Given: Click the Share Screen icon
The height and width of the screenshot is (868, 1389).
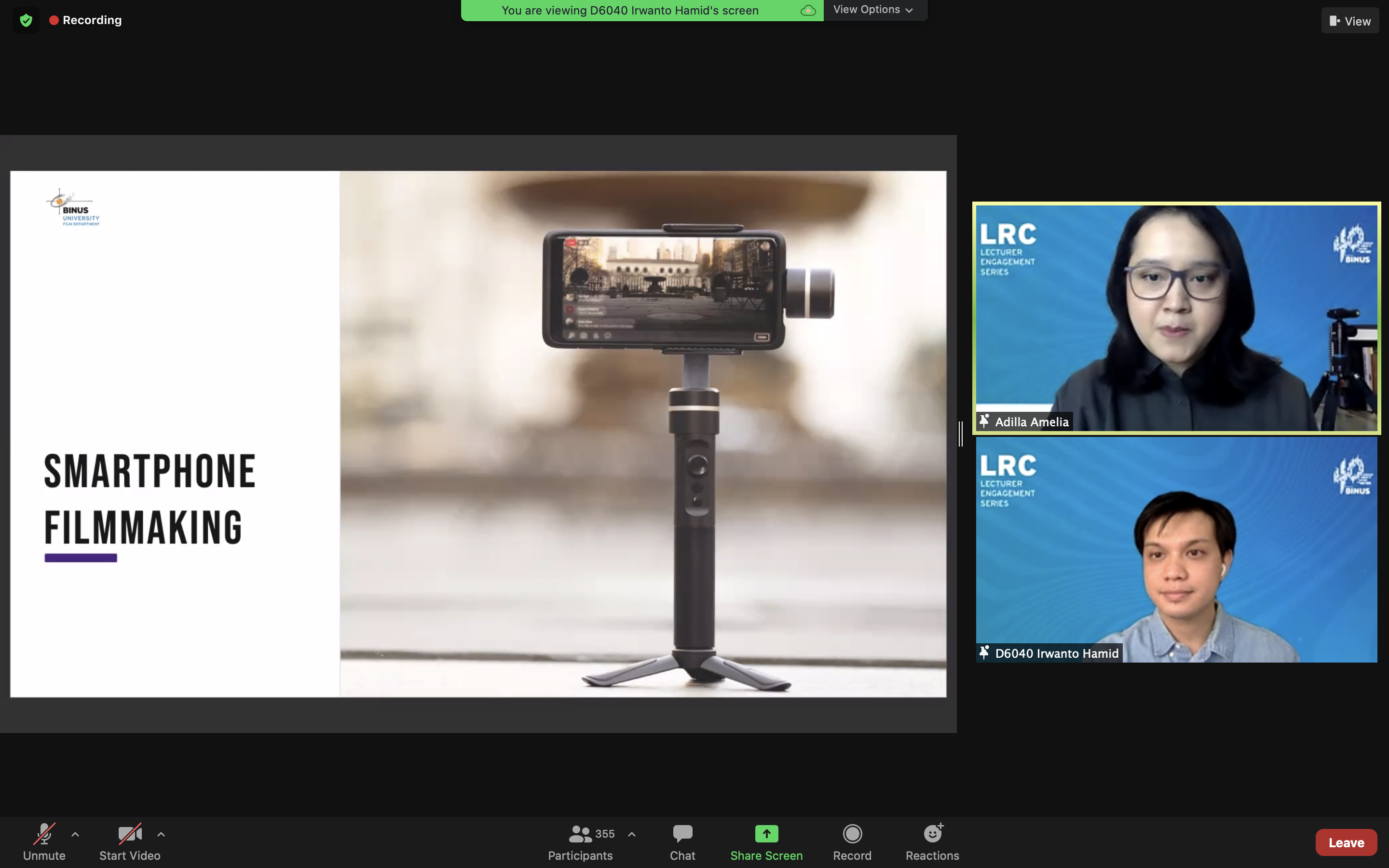Looking at the screenshot, I should [766, 834].
